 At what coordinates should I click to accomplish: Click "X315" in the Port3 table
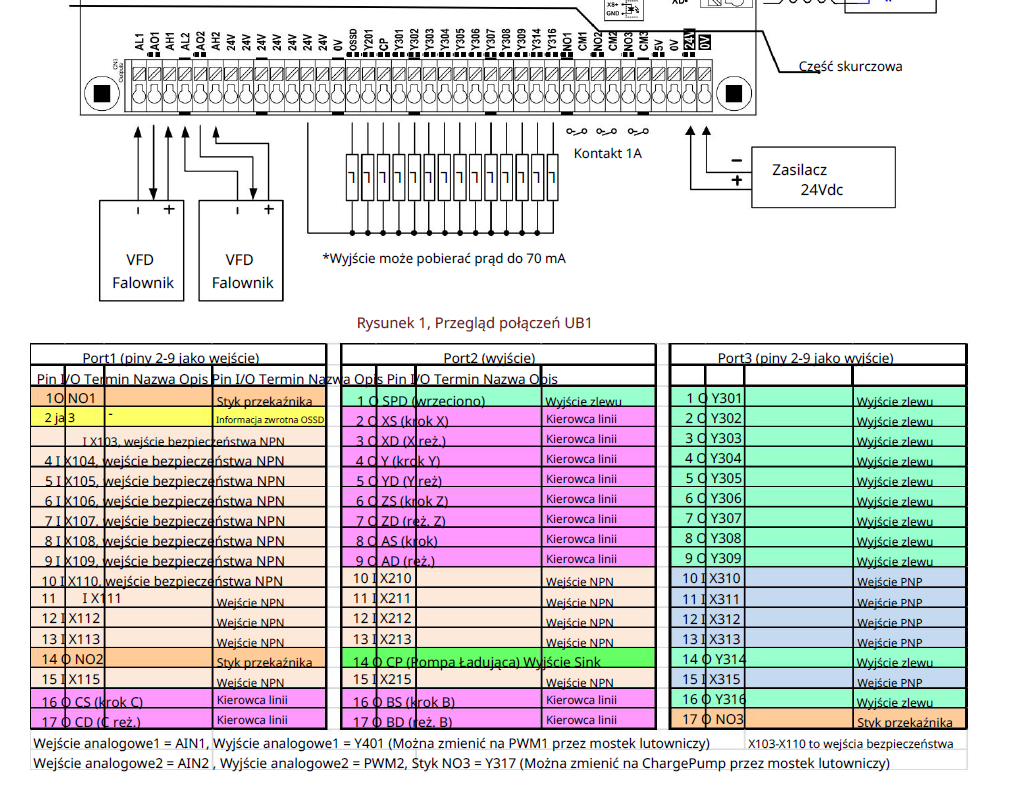pyautogui.click(x=724, y=679)
